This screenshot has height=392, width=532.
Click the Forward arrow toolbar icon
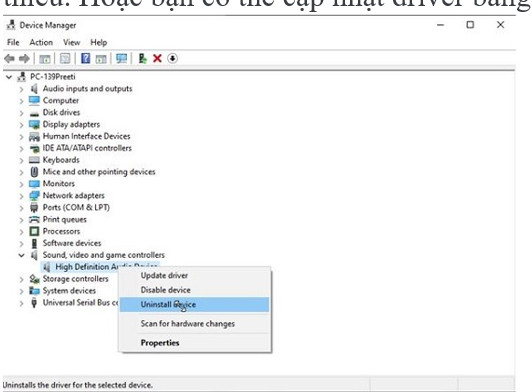coord(24,59)
